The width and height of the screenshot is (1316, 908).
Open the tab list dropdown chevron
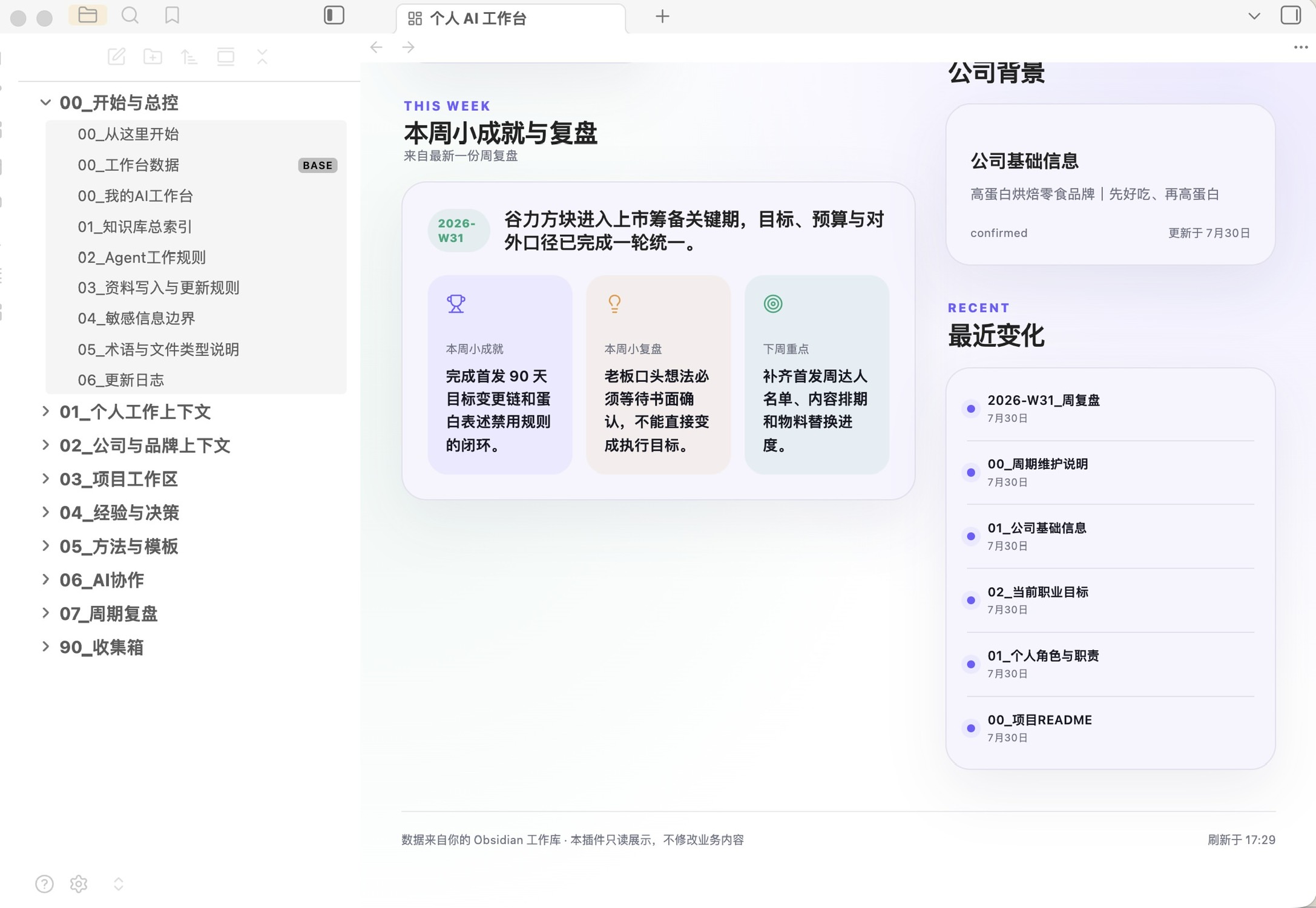pos(1254,16)
